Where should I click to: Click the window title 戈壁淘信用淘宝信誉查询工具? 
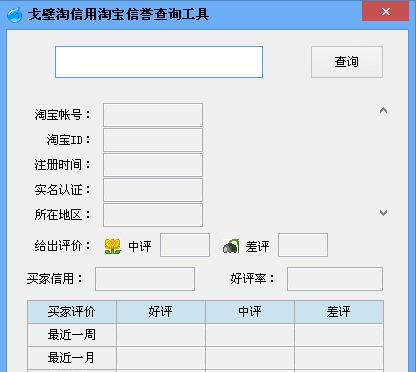point(119,14)
